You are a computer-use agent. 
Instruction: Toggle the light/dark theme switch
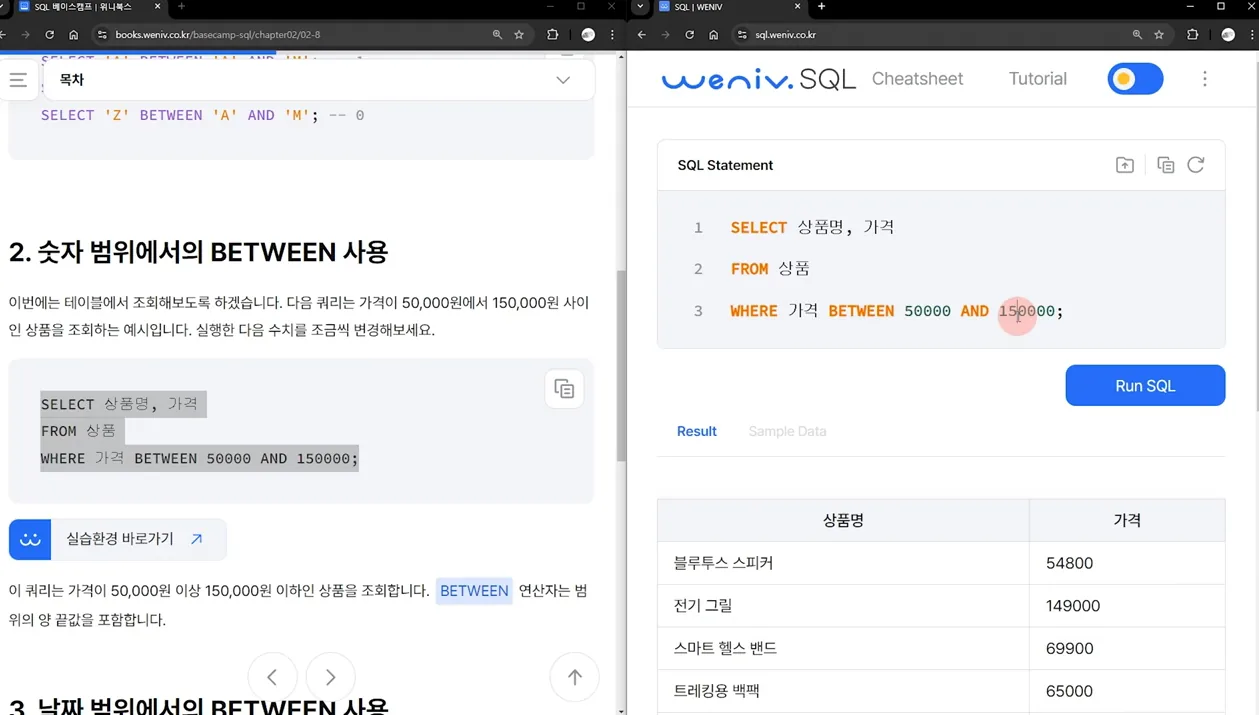tap(1135, 79)
